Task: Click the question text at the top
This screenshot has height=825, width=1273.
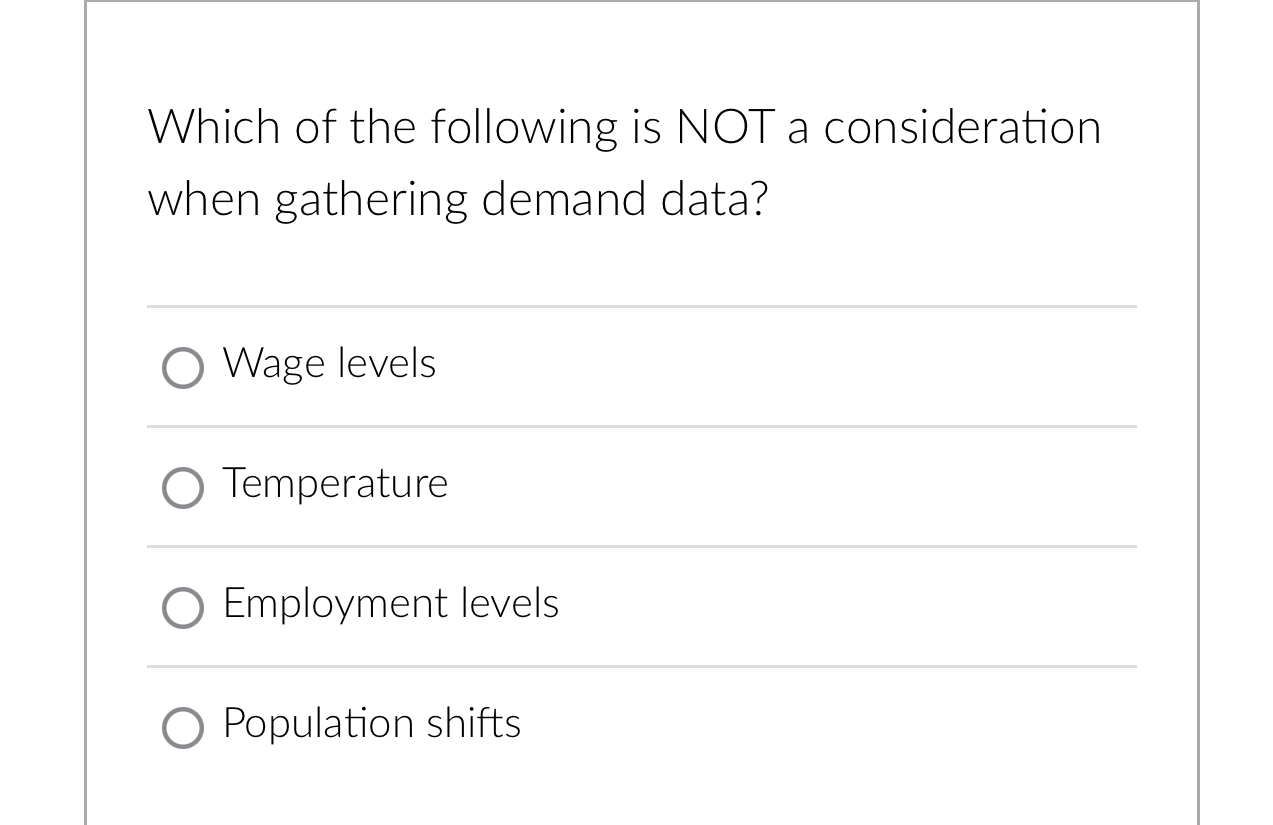Action: (624, 162)
